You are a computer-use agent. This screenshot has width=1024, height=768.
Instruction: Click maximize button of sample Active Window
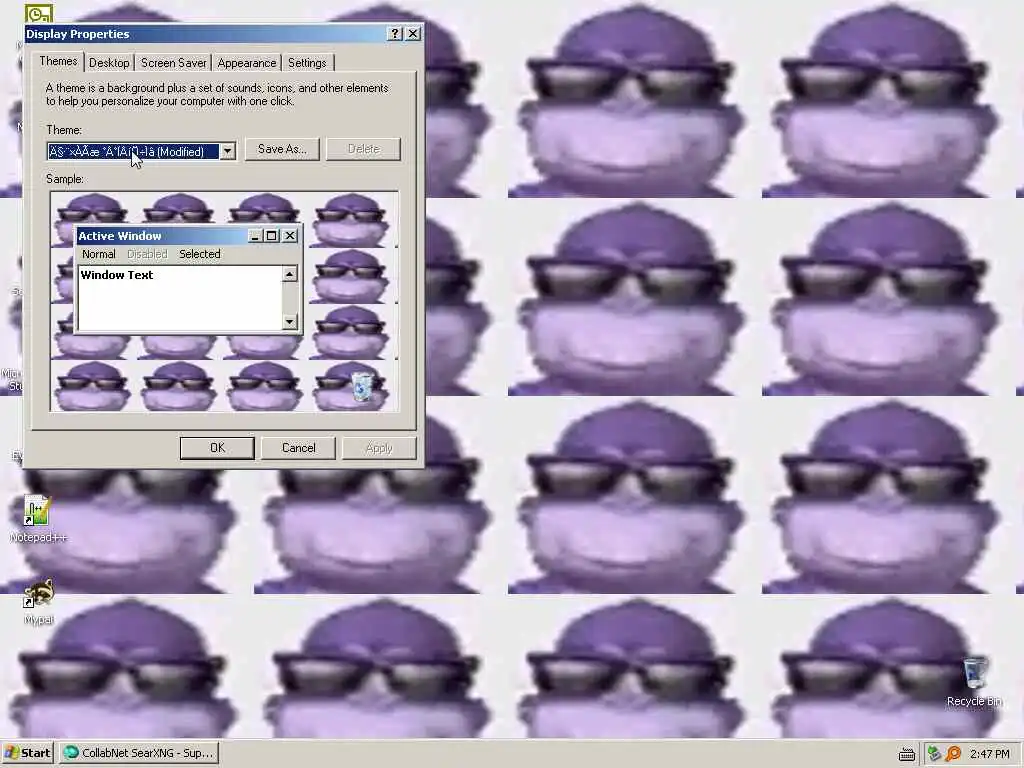(272, 236)
